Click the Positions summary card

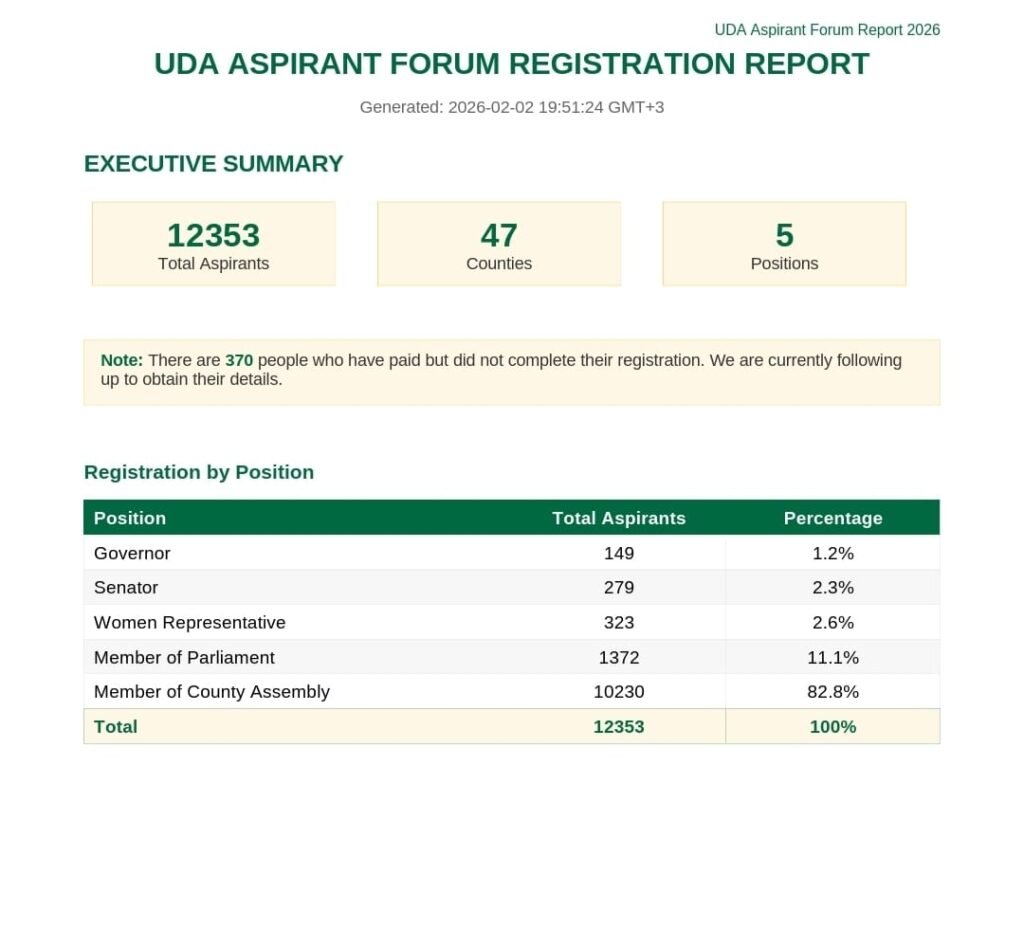[784, 244]
